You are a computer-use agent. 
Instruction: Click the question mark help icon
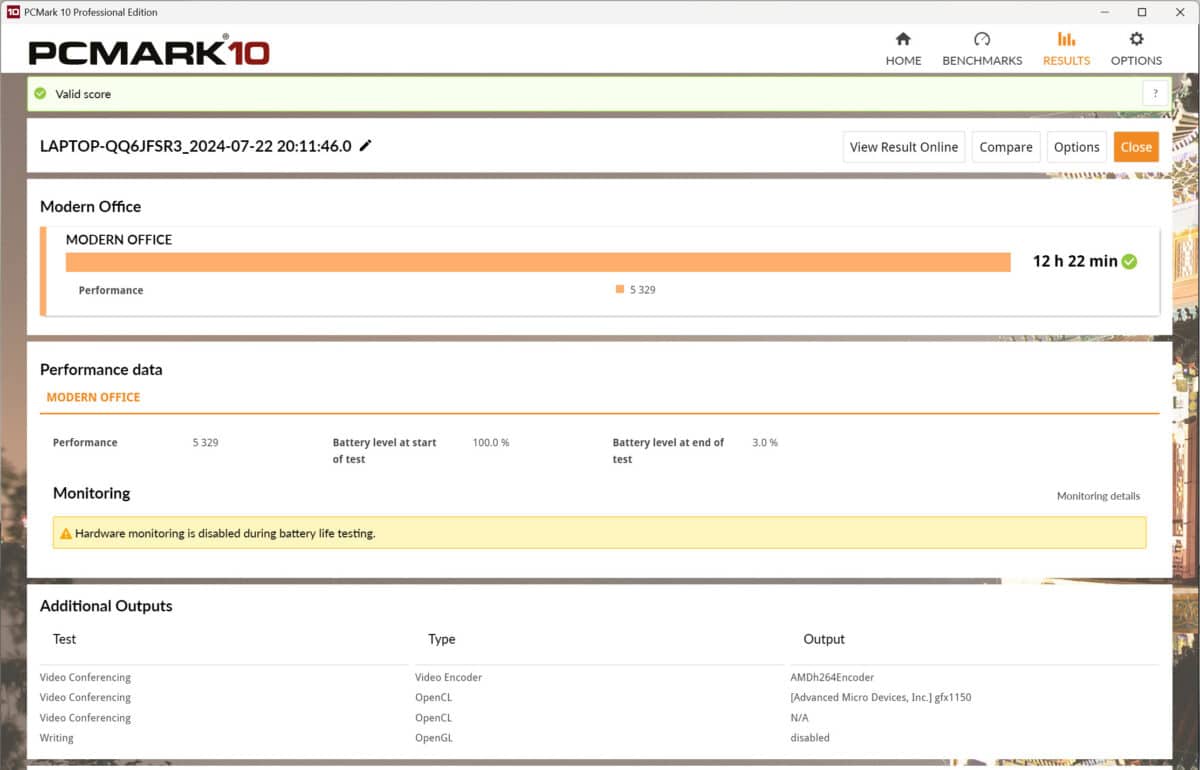tap(1155, 94)
